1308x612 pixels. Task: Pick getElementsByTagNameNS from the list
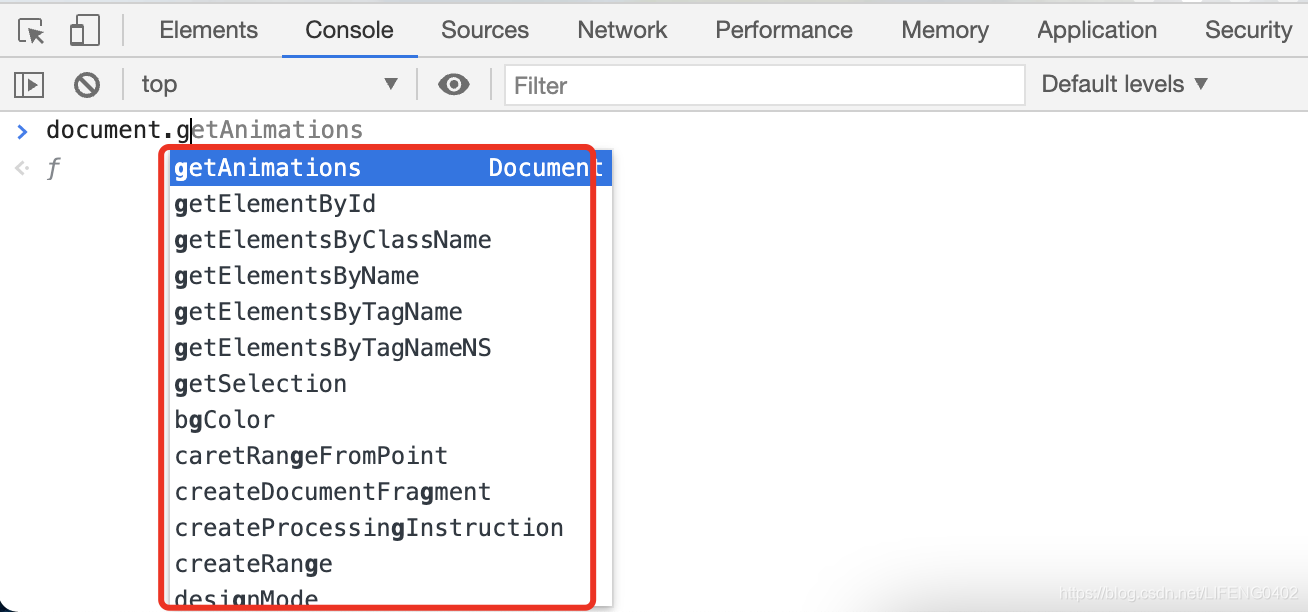[390, 348]
